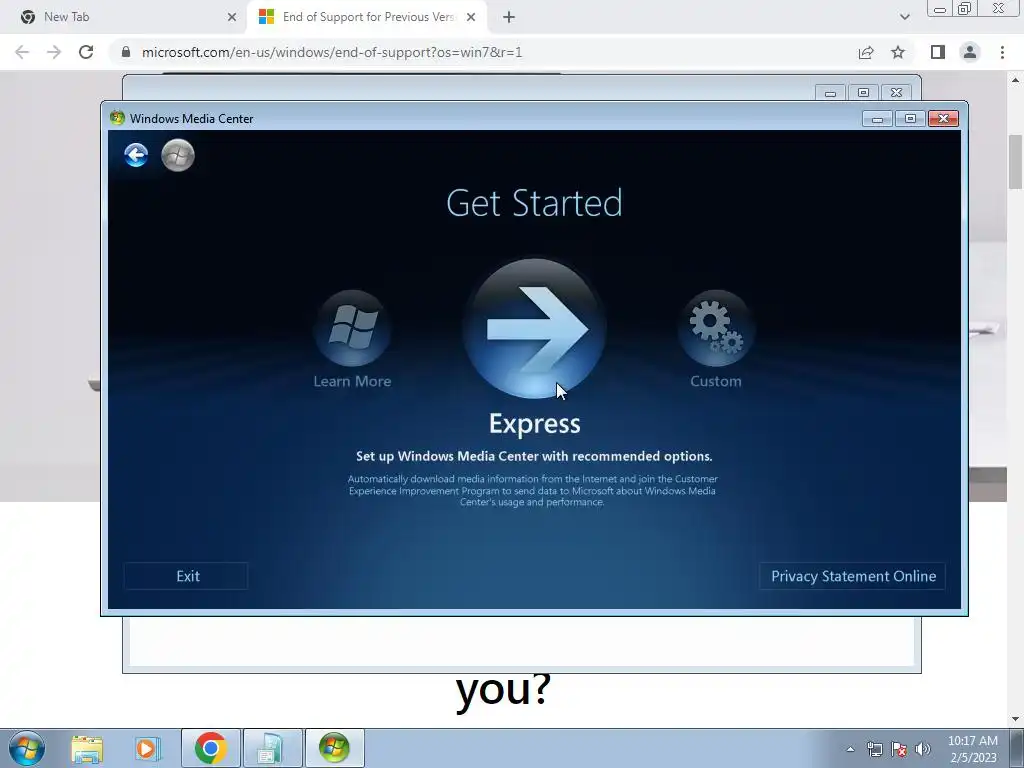Click the Express setup arrow button
Image resolution: width=1024 pixels, height=768 pixels.
point(534,328)
